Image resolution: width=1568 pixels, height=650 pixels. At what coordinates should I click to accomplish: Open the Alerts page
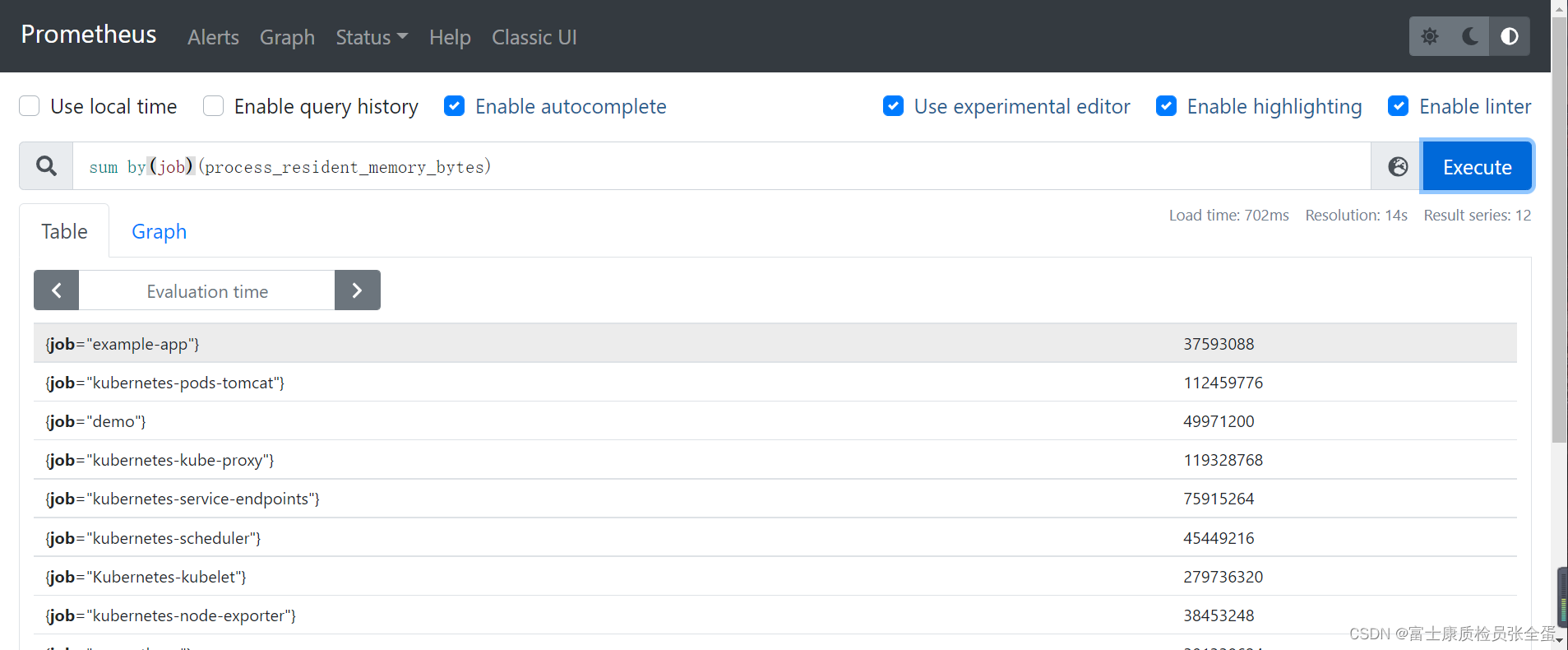tap(213, 37)
